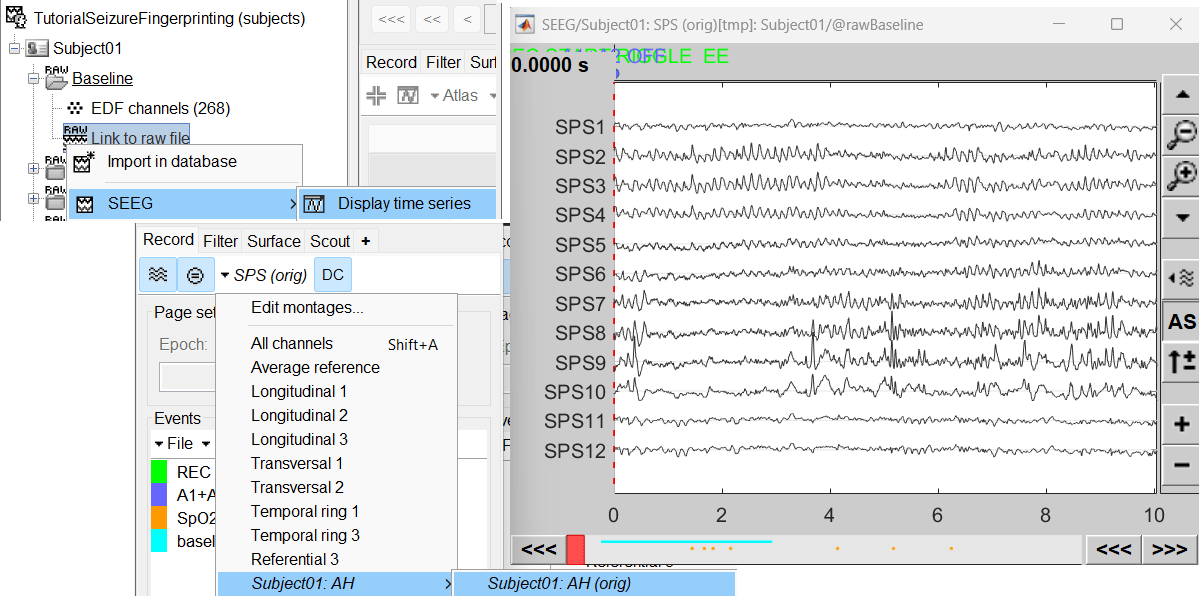Toggle AS auto-scale amplitude button

(1182, 321)
